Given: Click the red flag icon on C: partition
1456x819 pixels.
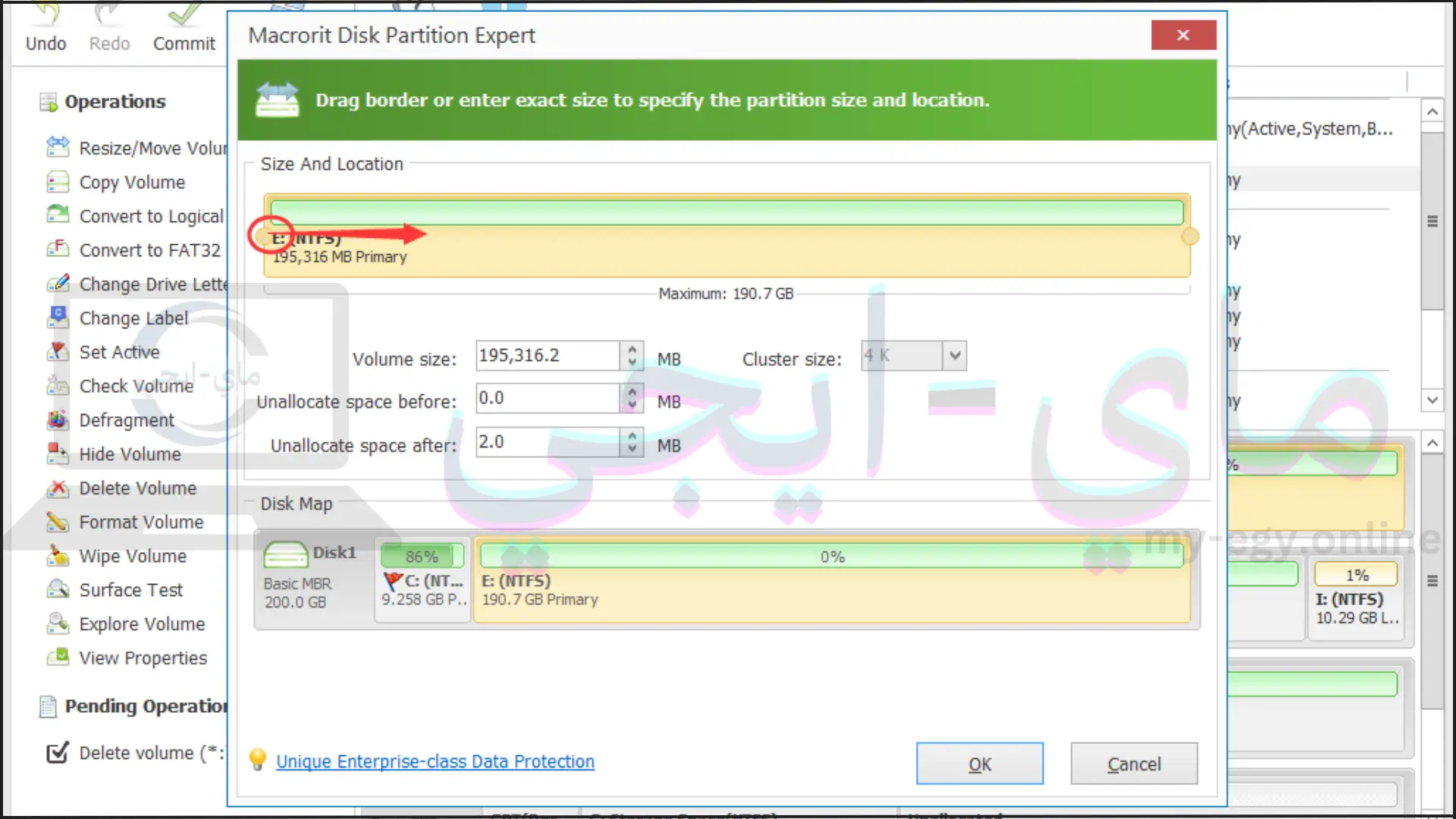Looking at the screenshot, I should pyautogui.click(x=393, y=581).
